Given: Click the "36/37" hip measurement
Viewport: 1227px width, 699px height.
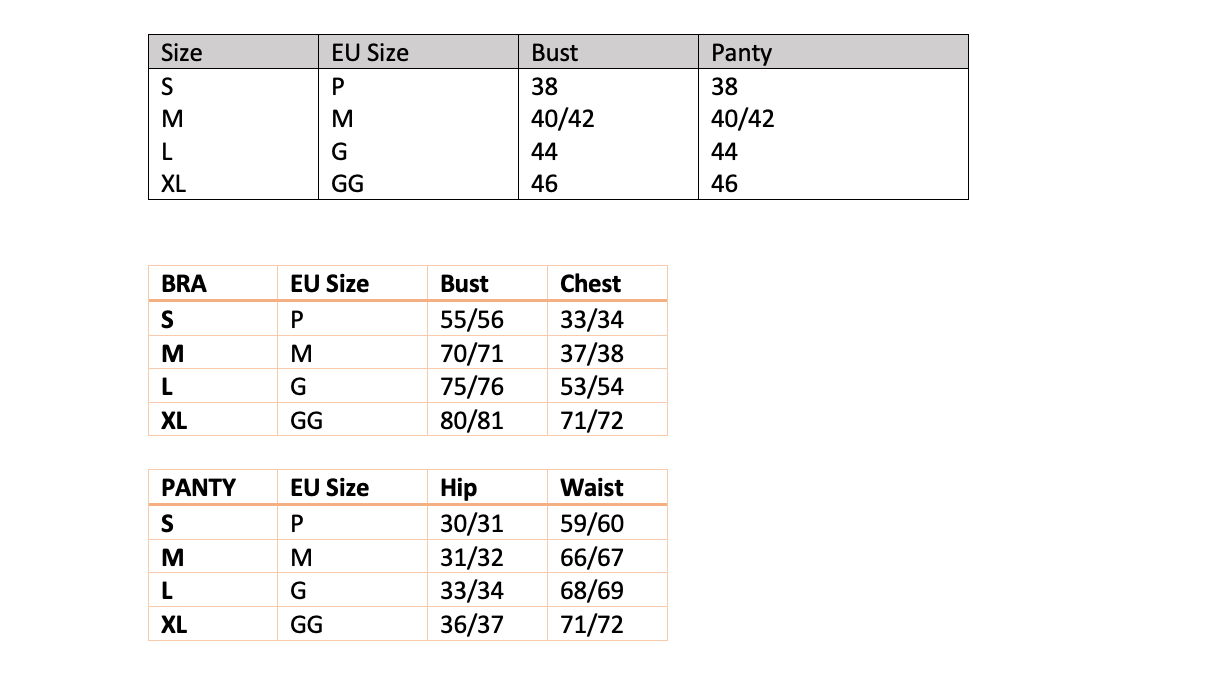Looking at the screenshot, I should 471,625.
